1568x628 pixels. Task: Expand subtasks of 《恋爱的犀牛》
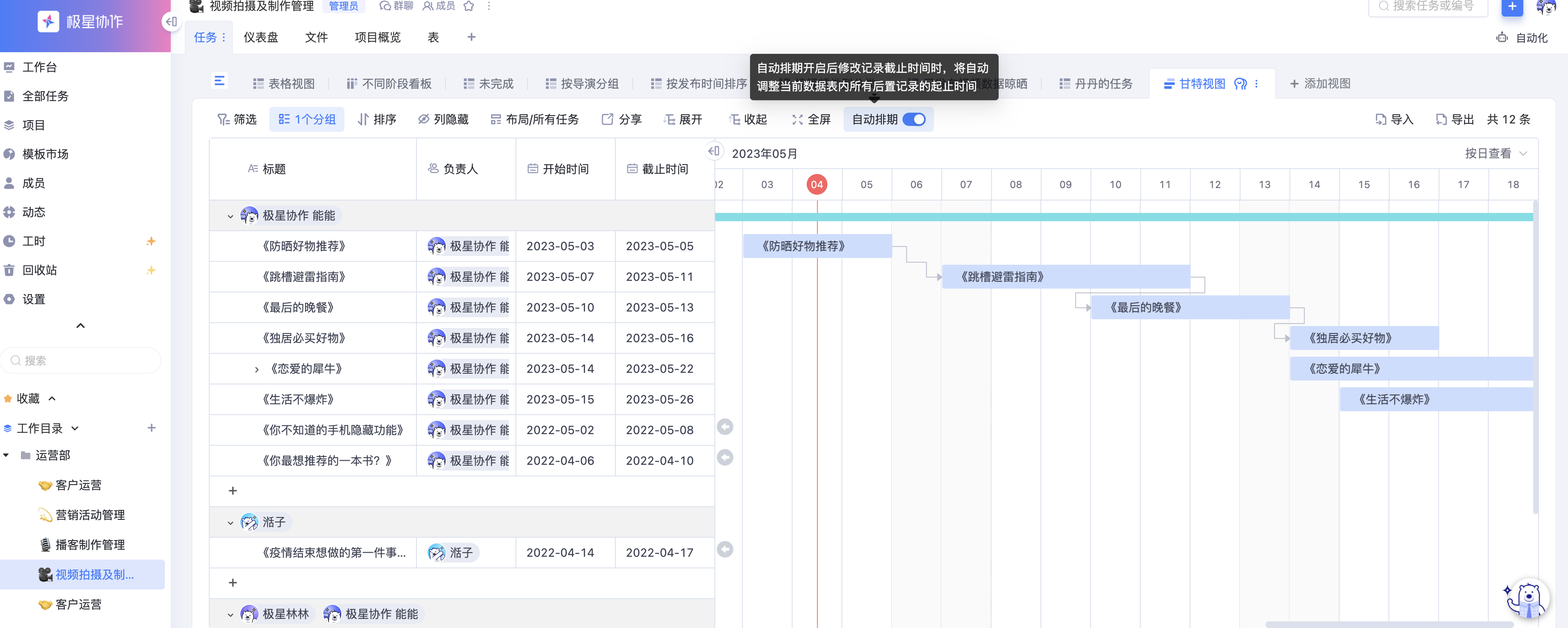[x=256, y=370]
